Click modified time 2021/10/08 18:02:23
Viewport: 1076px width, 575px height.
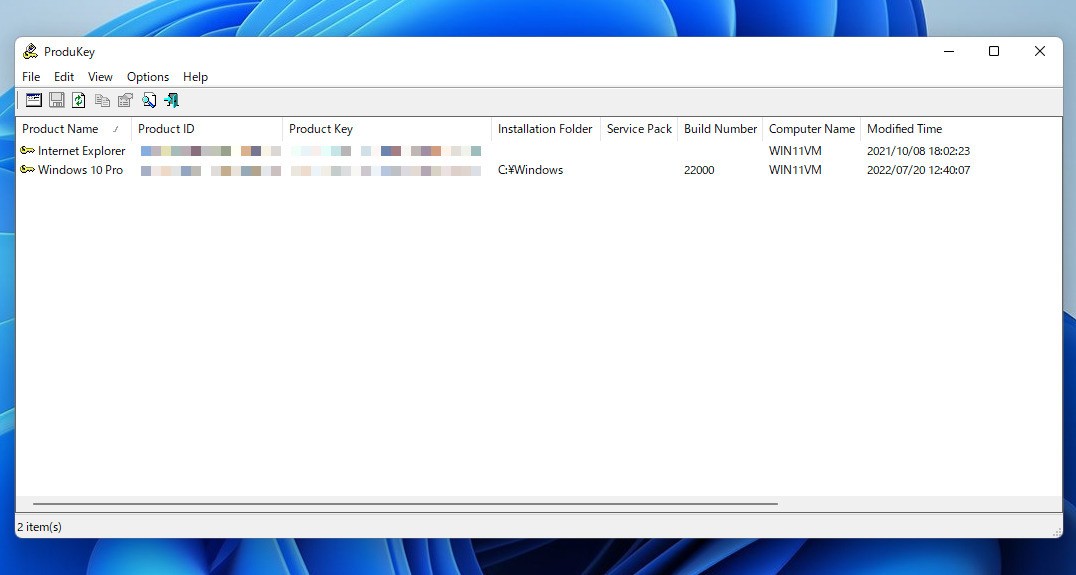pyautogui.click(x=918, y=150)
